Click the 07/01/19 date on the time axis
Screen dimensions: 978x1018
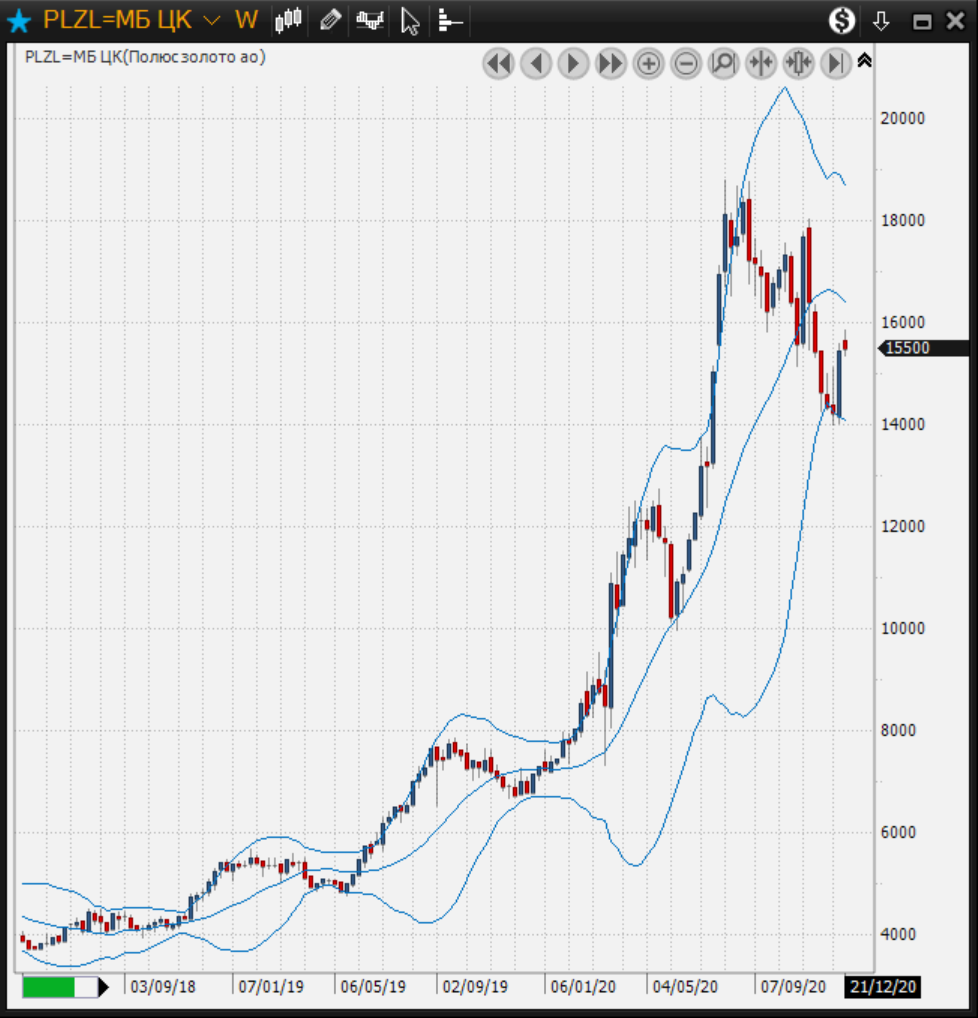tap(271, 987)
